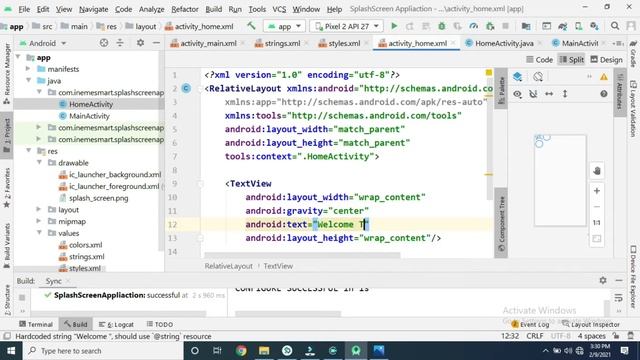Switch editor to Split view
This screenshot has width=640, height=360.
tap(571, 60)
